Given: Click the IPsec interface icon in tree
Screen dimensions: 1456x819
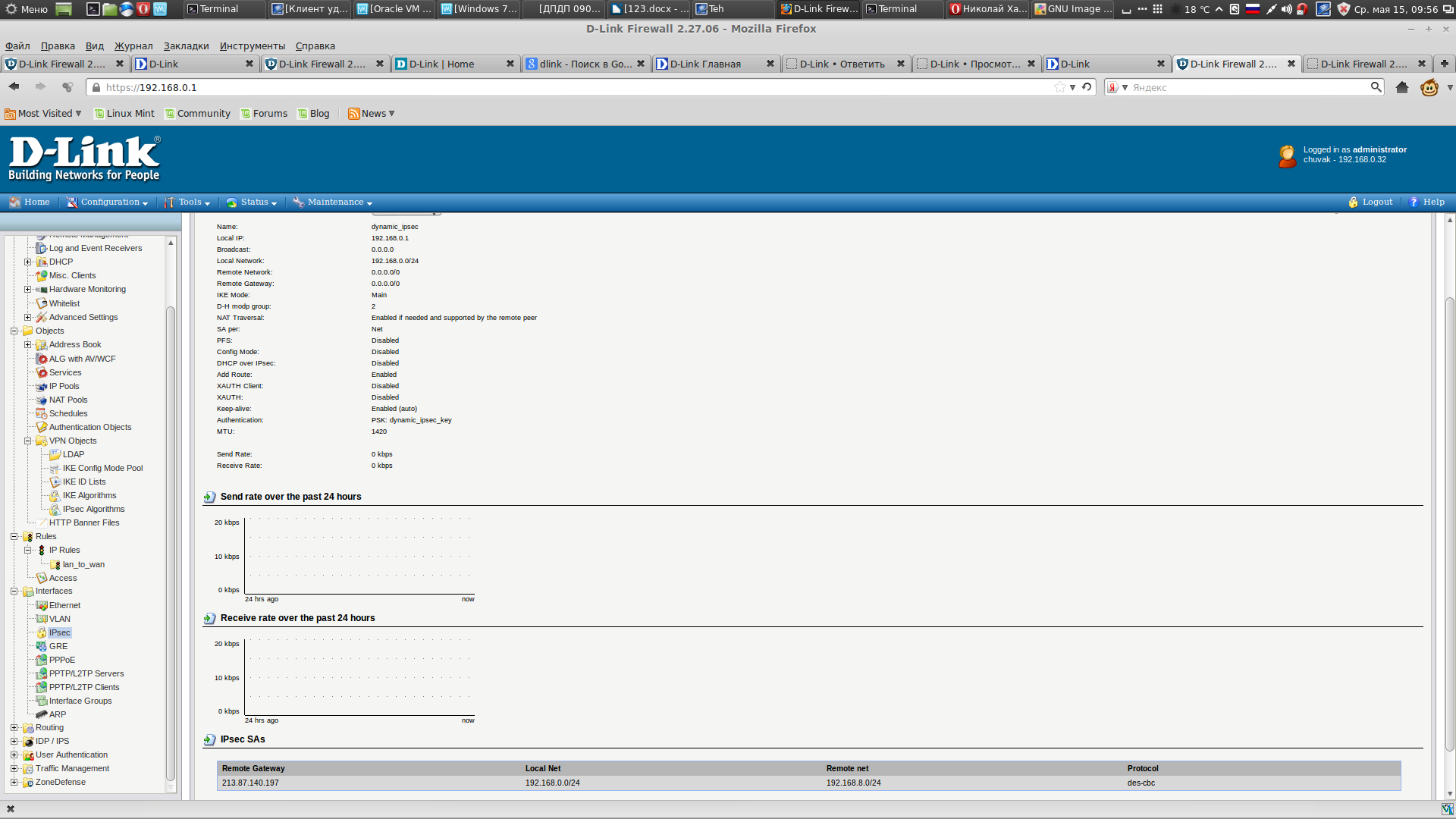Looking at the screenshot, I should (x=42, y=632).
